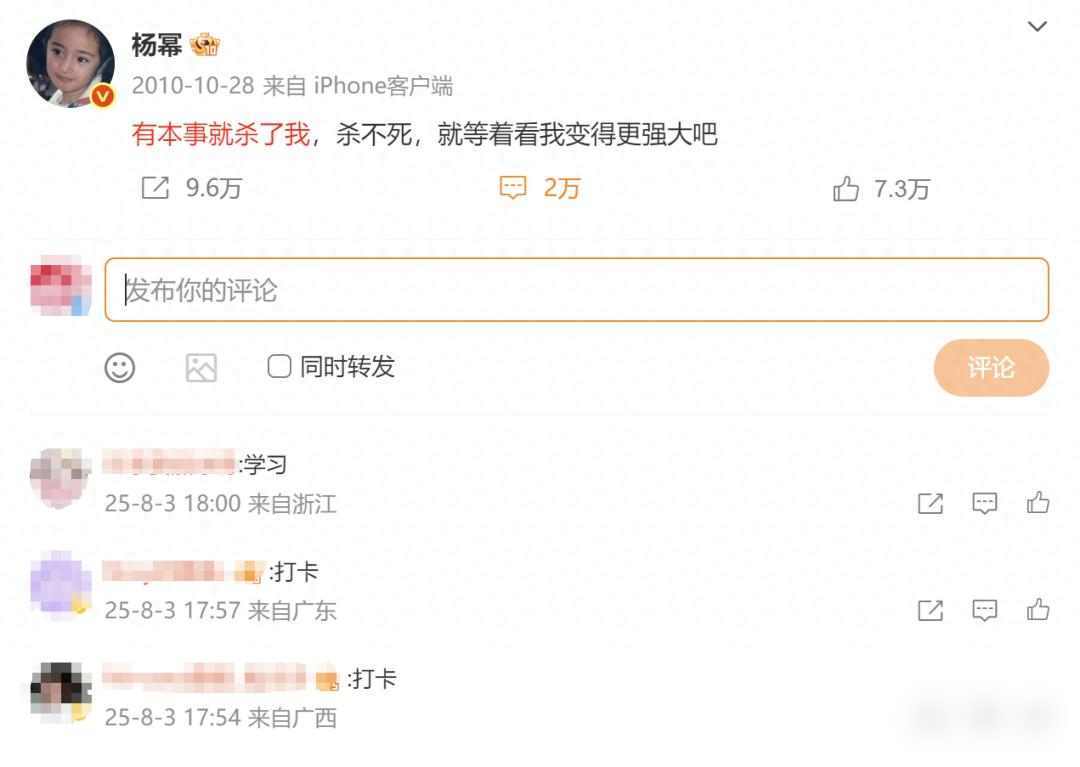Click the image upload icon
This screenshot has height=767, width=1080.
coord(201,368)
